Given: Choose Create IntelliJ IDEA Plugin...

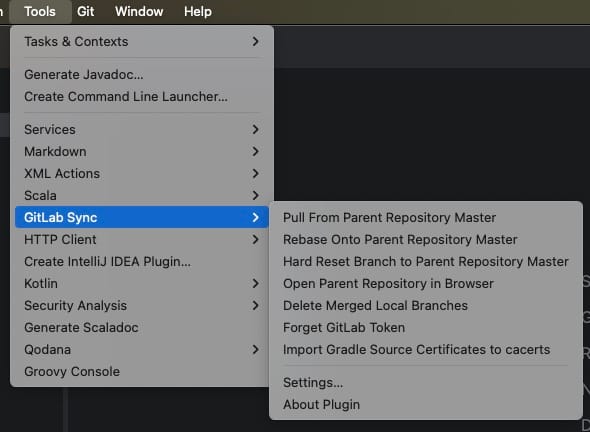Looking at the screenshot, I should (141, 262).
